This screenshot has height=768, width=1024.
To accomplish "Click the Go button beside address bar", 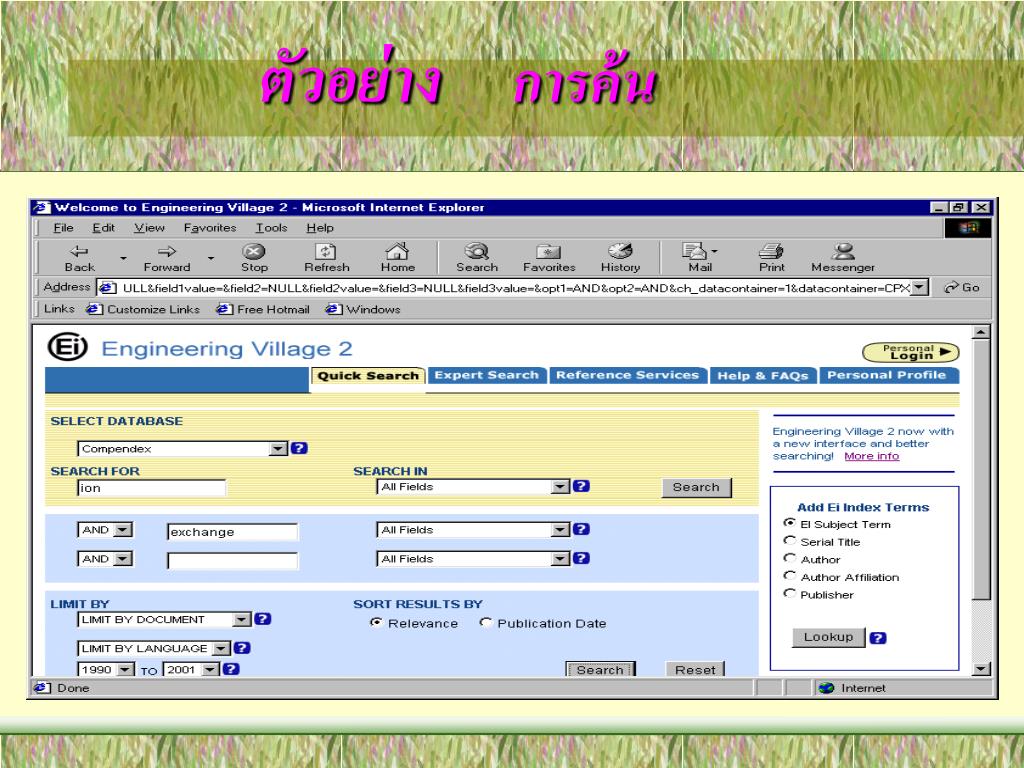I will tap(963, 287).
